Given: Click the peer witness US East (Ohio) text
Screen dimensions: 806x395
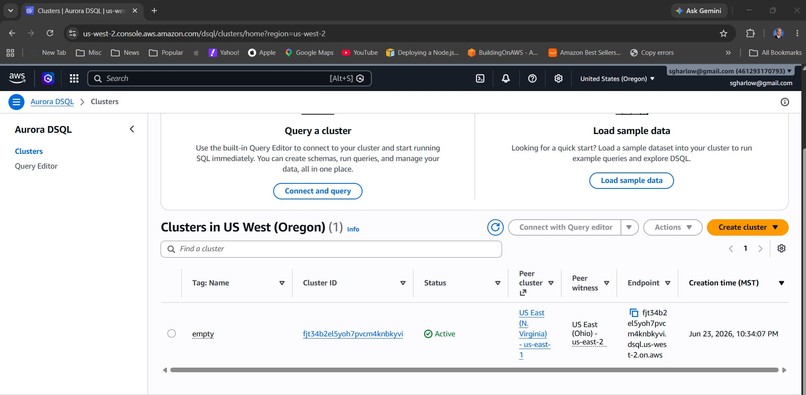Looking at the screenshot, I should pyautogui.click(x=589, y=333).
